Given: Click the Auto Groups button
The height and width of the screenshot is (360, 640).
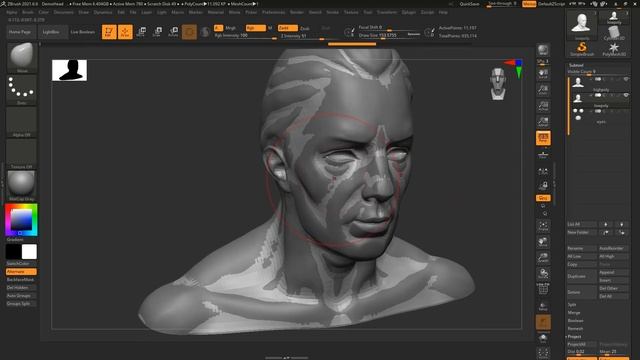Looking at the screenshot, I should tap(22, 296).
